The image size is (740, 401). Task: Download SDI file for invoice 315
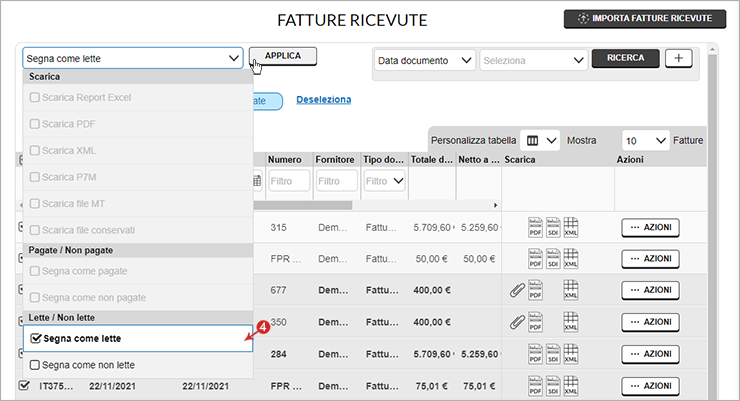point(553,227)
